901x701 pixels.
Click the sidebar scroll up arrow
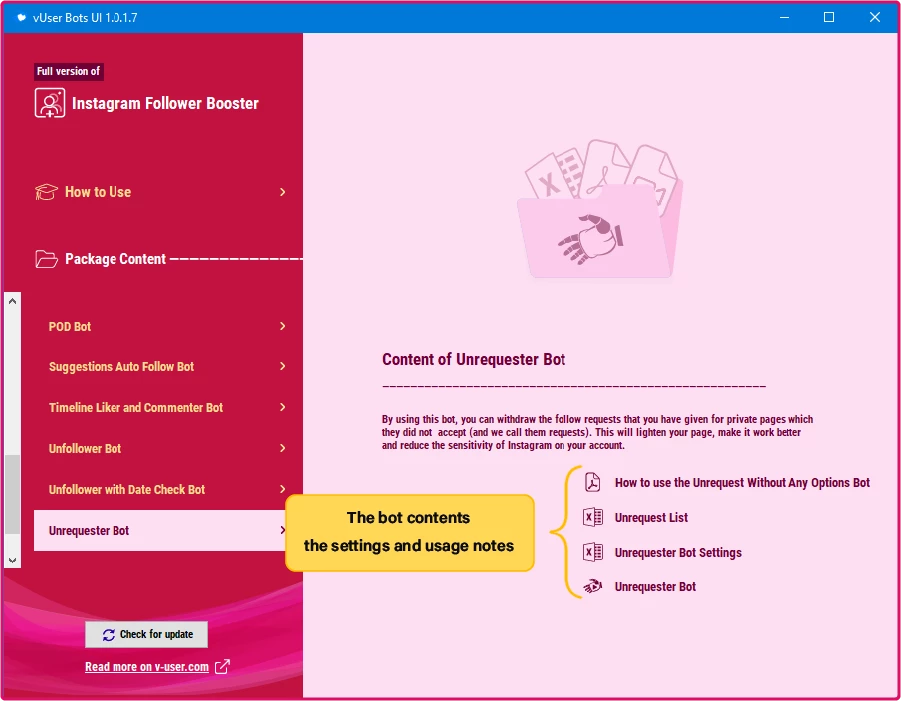[x=13, y=301]
